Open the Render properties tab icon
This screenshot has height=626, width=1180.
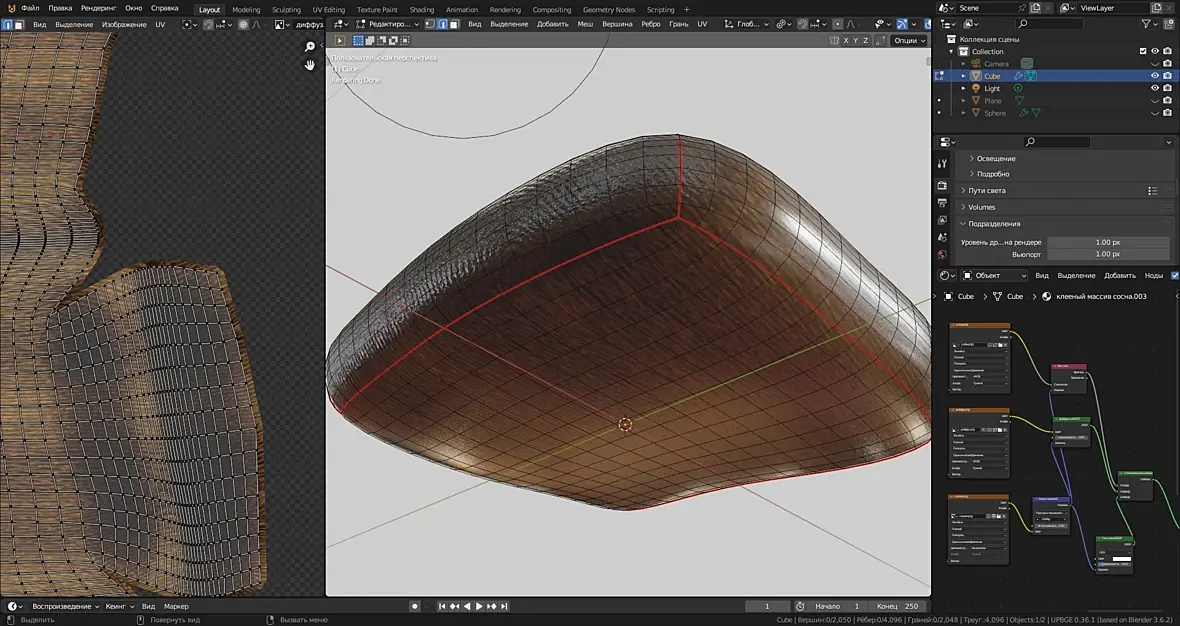coord(942,185)
